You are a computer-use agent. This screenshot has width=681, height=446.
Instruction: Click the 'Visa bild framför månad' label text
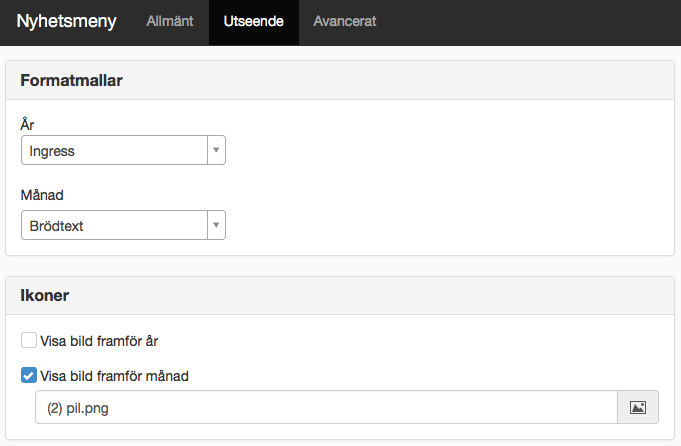point(114,376)
